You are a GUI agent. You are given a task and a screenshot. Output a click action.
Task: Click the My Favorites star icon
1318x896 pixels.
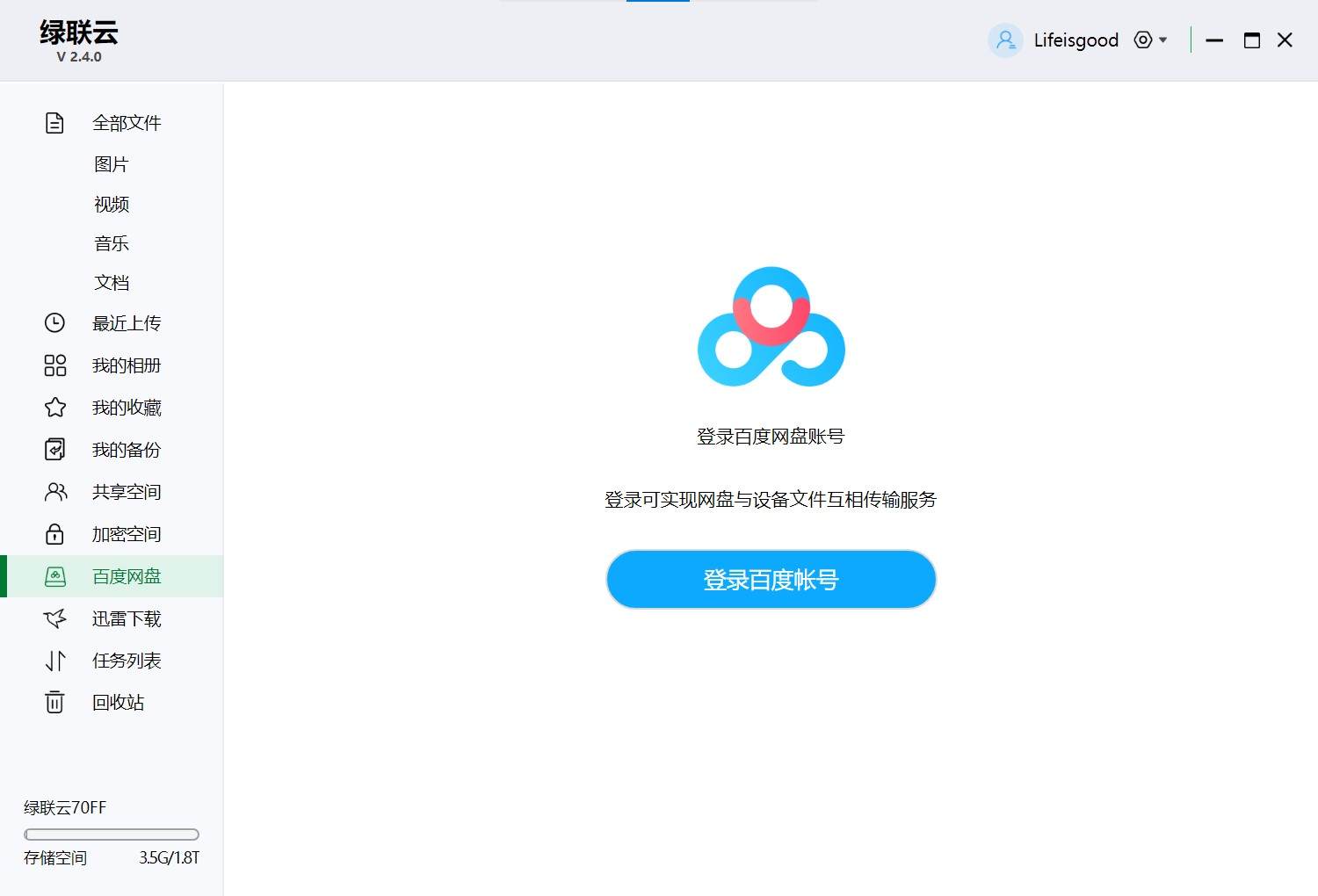[x=54, y=408]
